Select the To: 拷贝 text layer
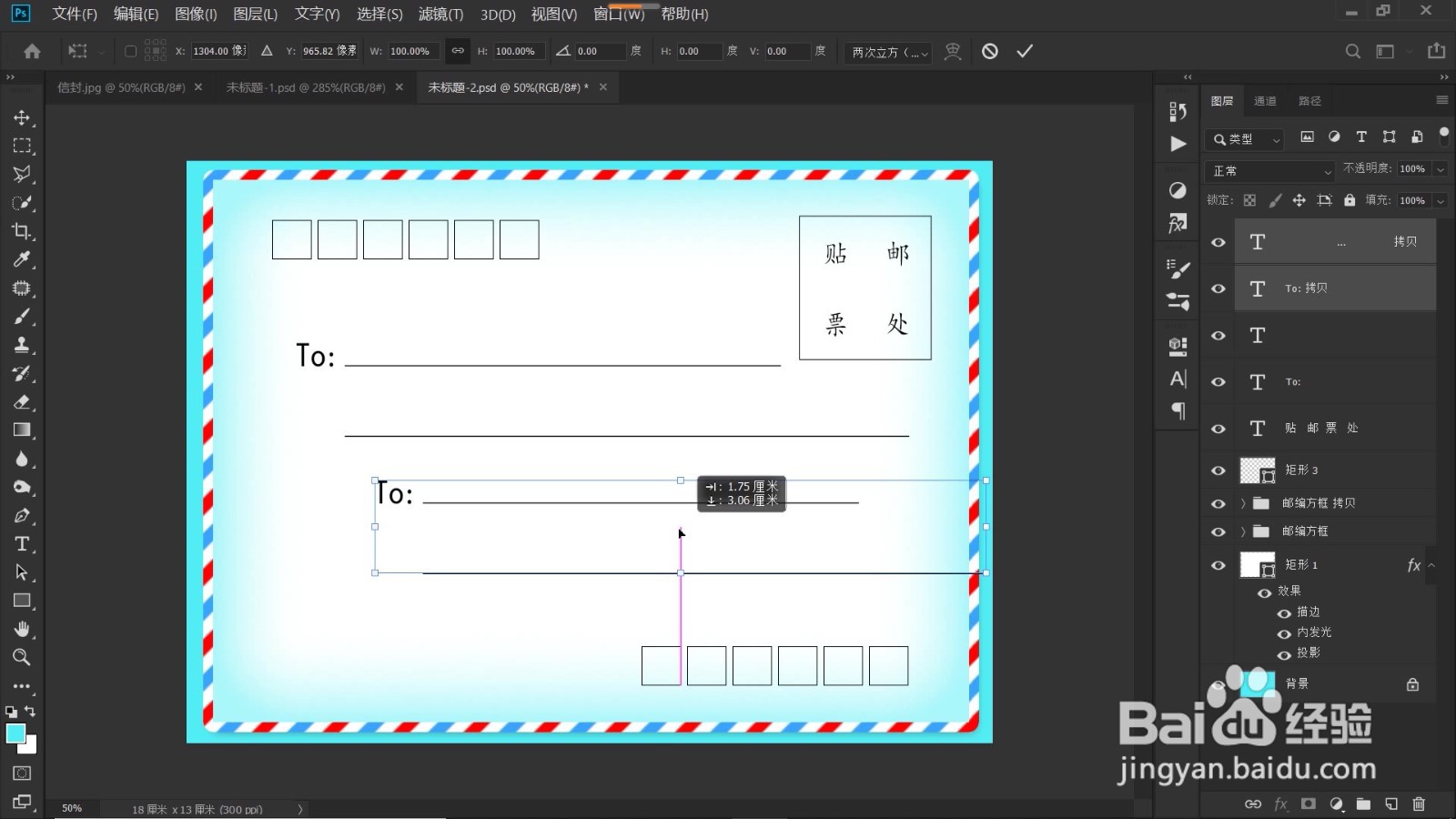The image size is (1456, 819). coord(1335,288)
